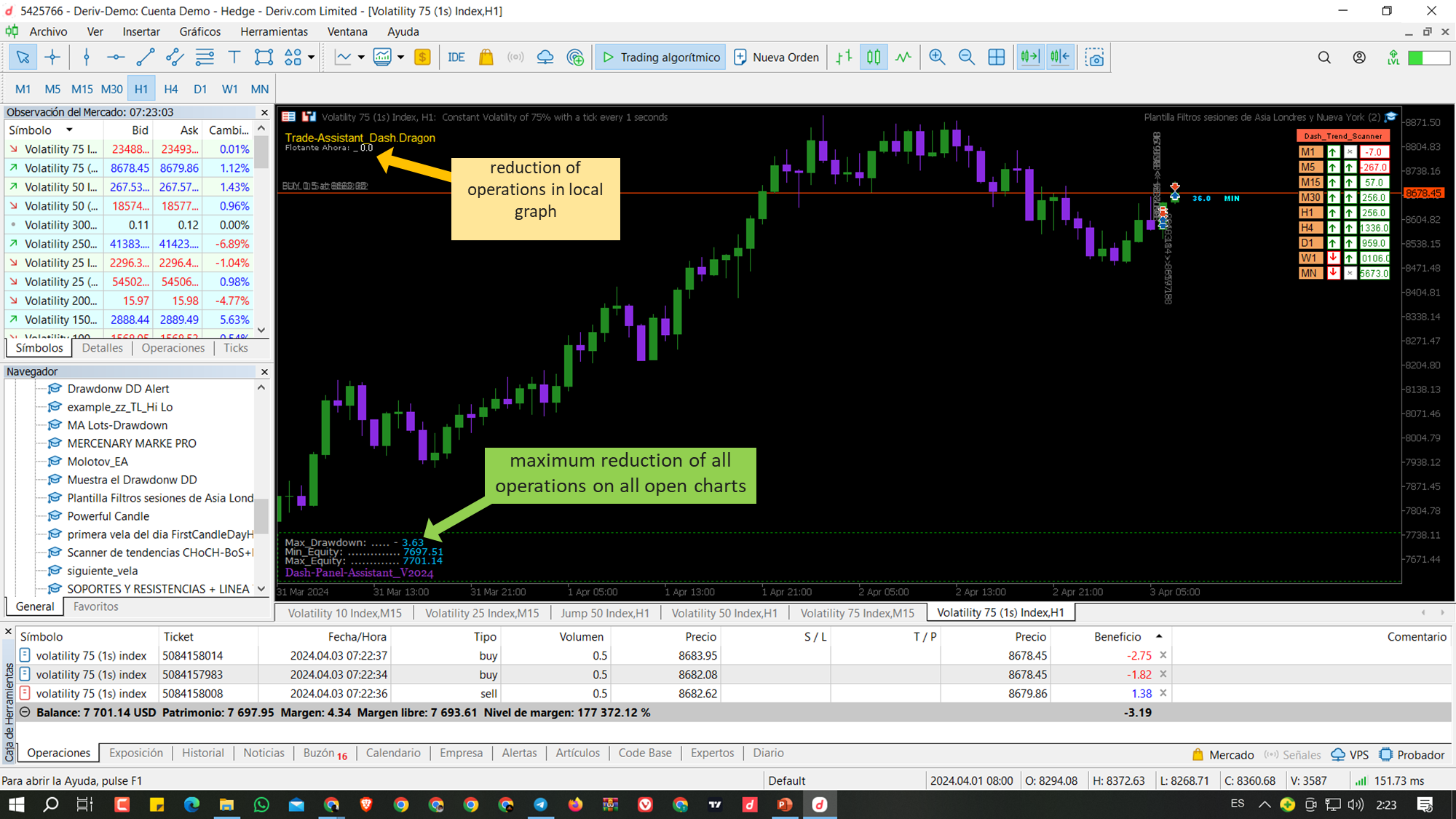Open the Insertar menu
This screenshot has height=819, width=1456.
point(141,31)
